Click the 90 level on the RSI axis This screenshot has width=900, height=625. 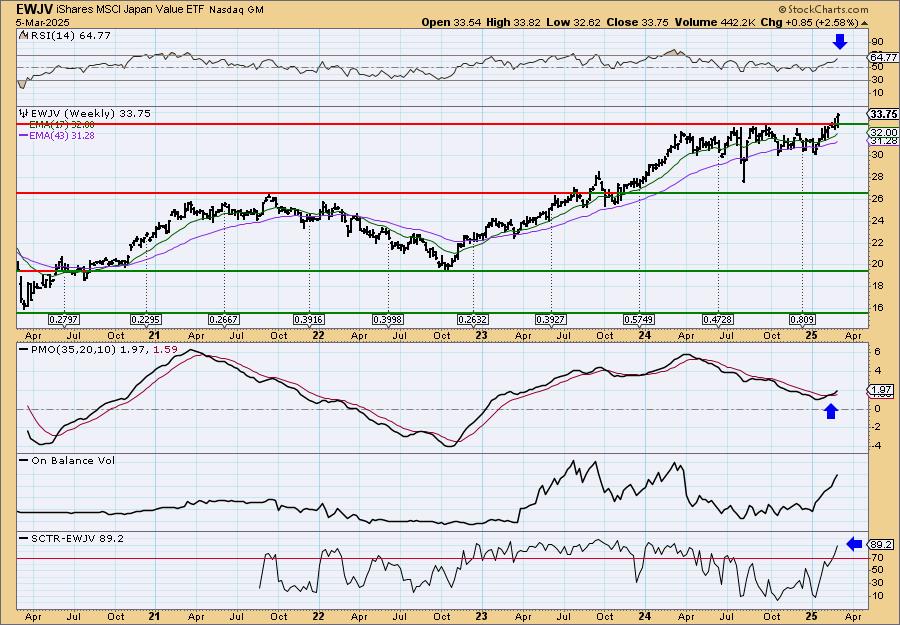(877, 41)
